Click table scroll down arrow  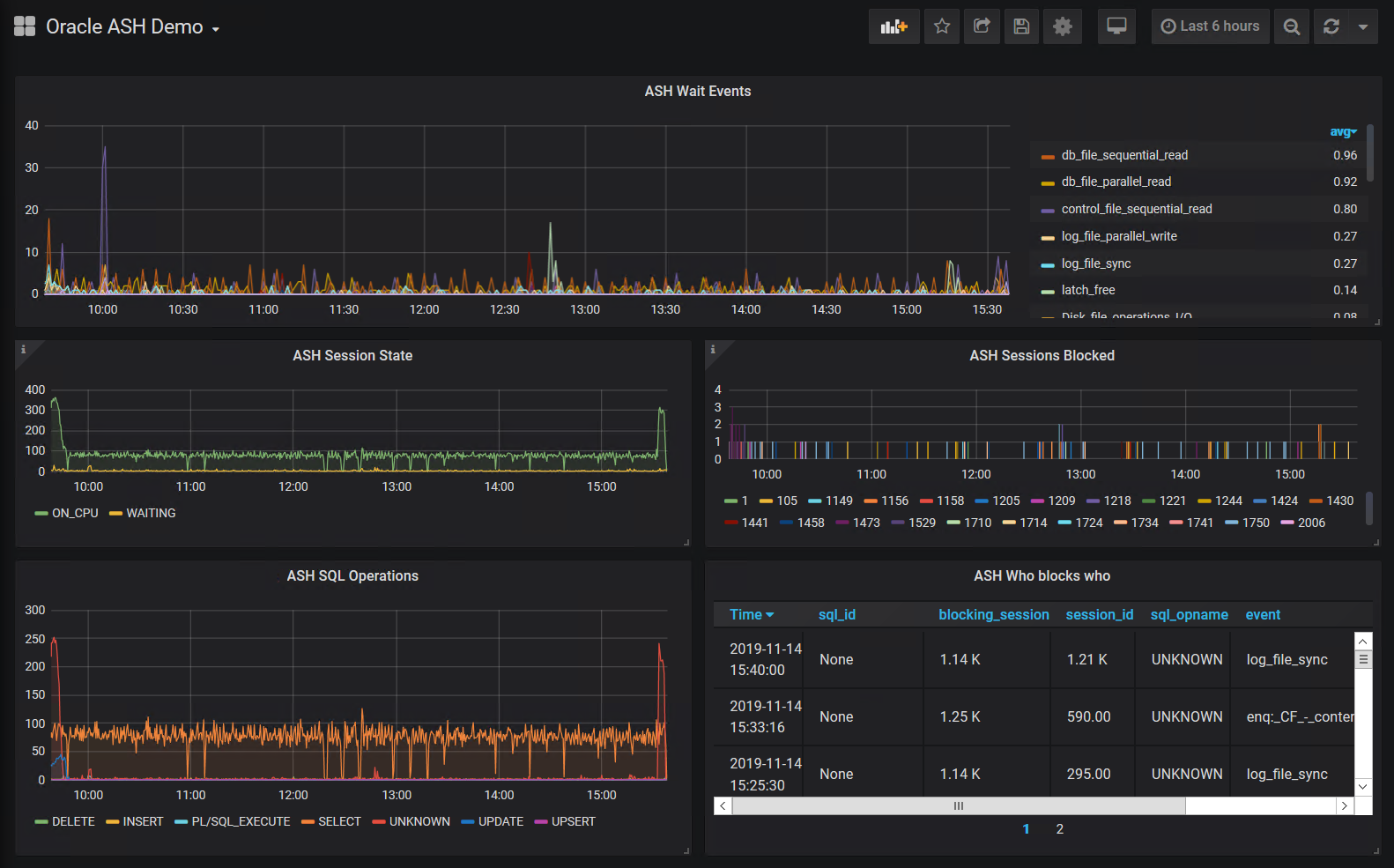[1363, 787]
